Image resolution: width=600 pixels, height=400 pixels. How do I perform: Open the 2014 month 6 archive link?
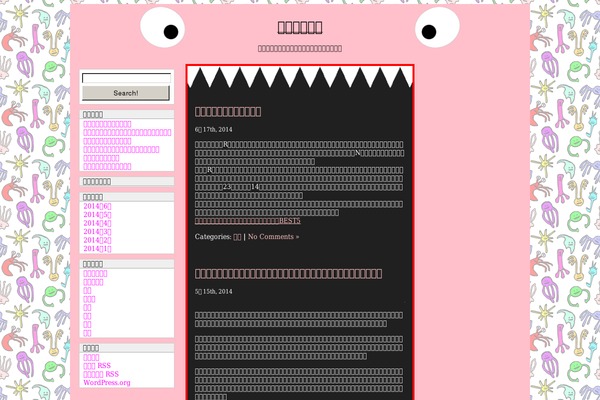[97, 206]
